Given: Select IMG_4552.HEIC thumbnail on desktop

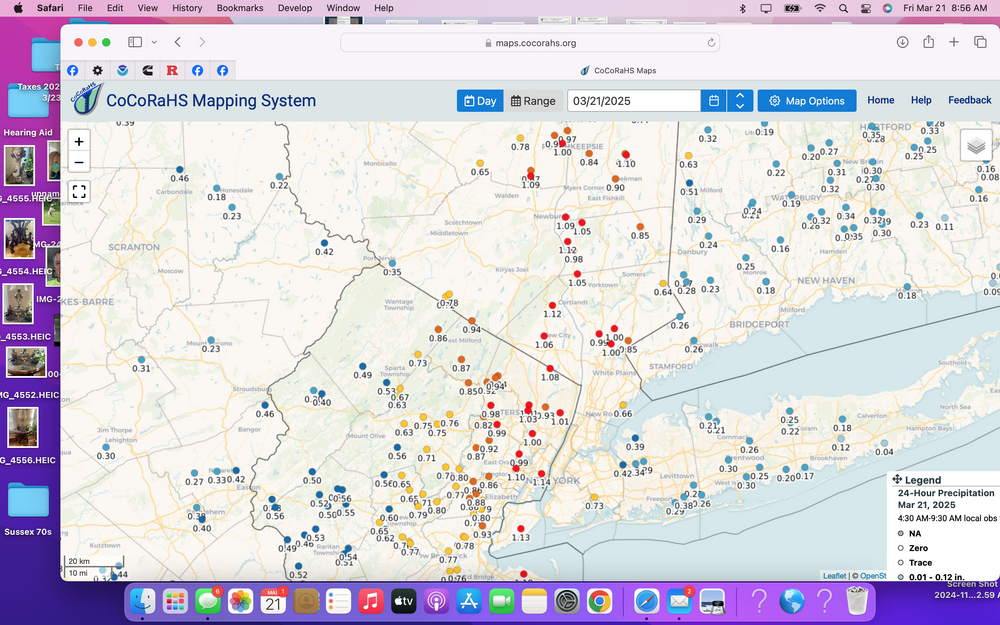Looking at the screenshot, I should click(x=26, y=362).
